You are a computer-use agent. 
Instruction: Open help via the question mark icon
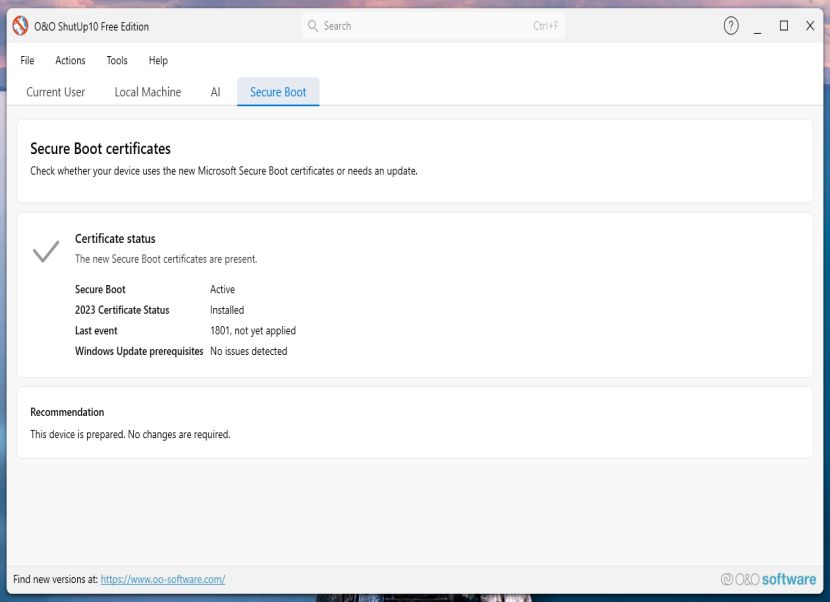731,26
